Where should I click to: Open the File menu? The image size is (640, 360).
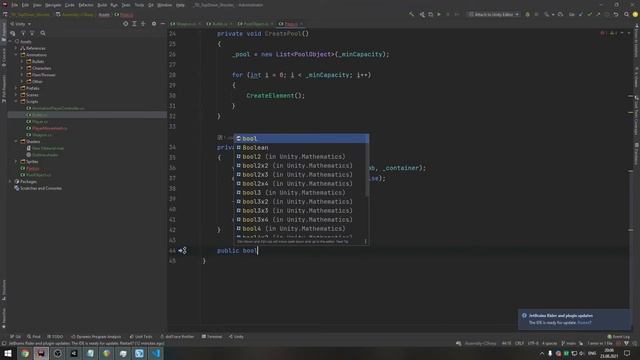click(x=15, y=5)
